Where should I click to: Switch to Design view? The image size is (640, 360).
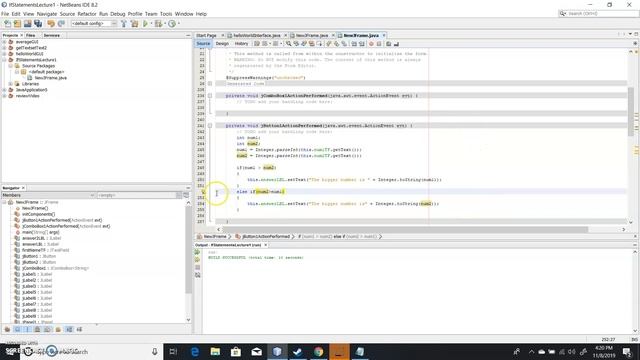[x=222, y=43]
